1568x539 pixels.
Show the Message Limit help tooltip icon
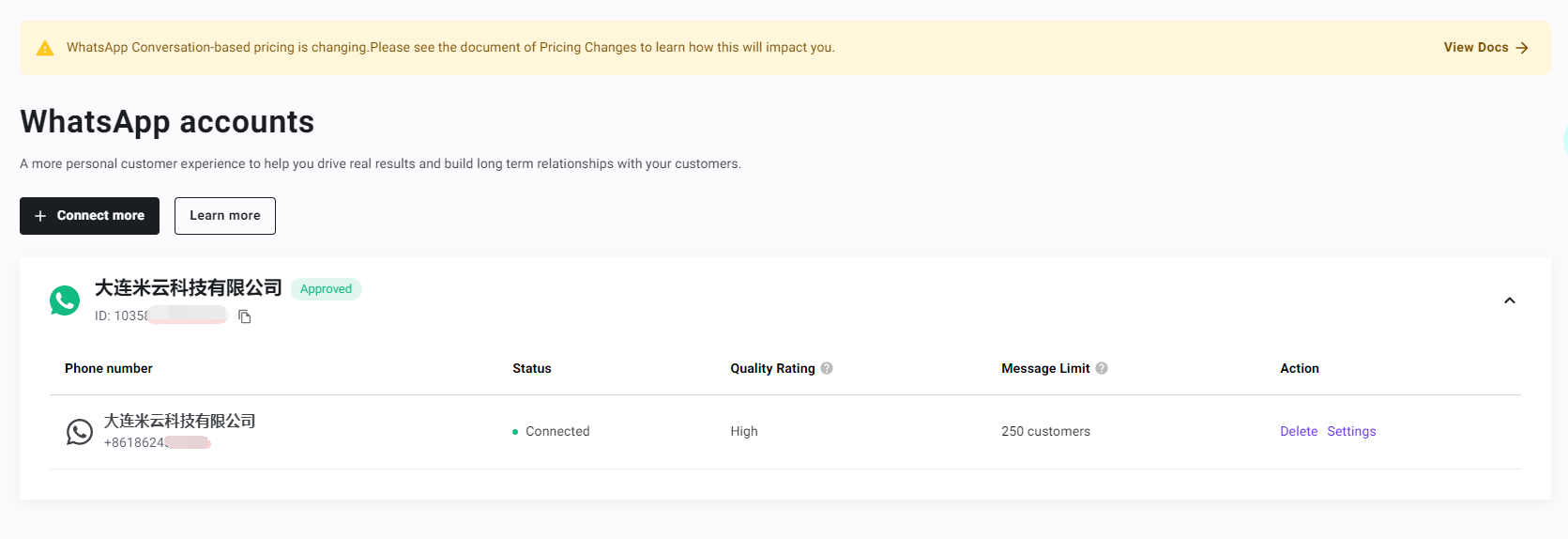point(1102,368)
